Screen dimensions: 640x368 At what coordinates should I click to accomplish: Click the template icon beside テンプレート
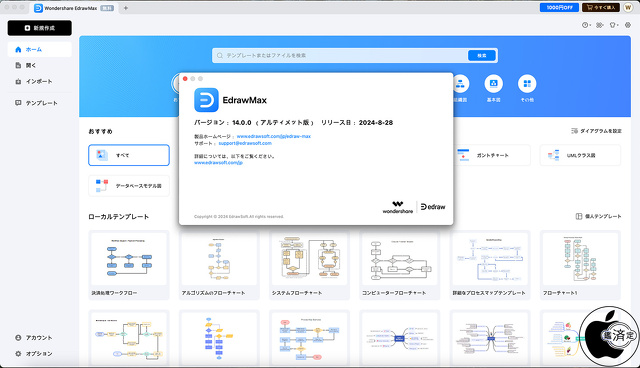18,103
